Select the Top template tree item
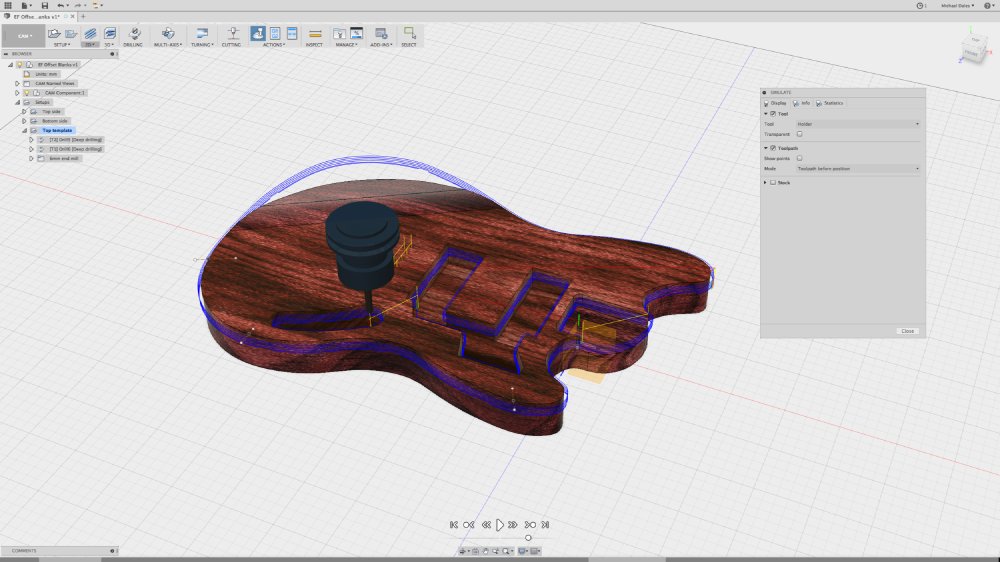 tap(57, 130)
